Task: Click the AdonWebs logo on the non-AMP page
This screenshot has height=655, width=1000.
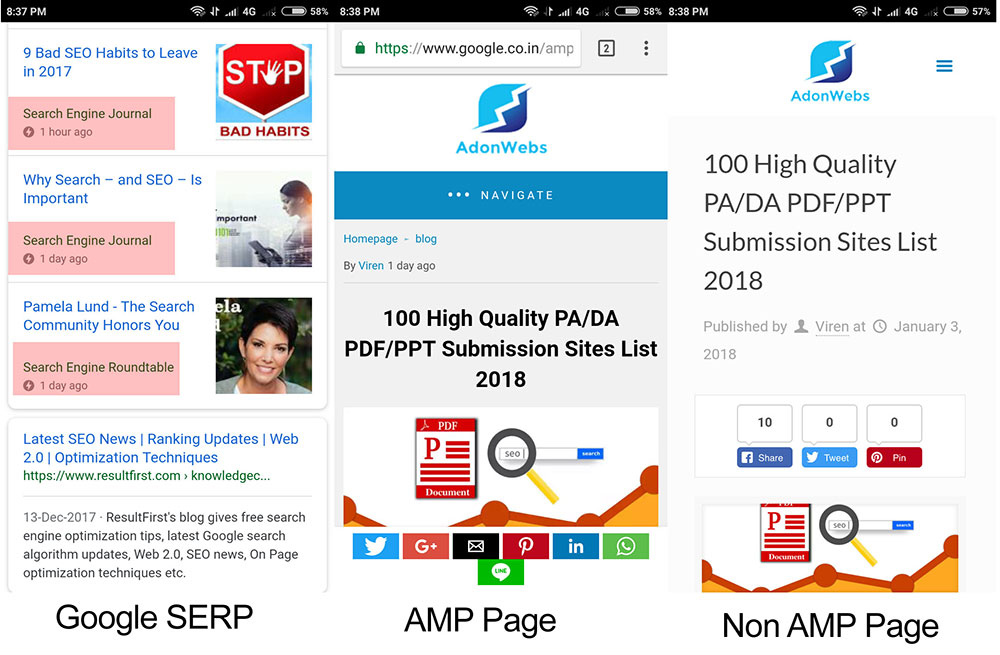Action: coord(830,71)
